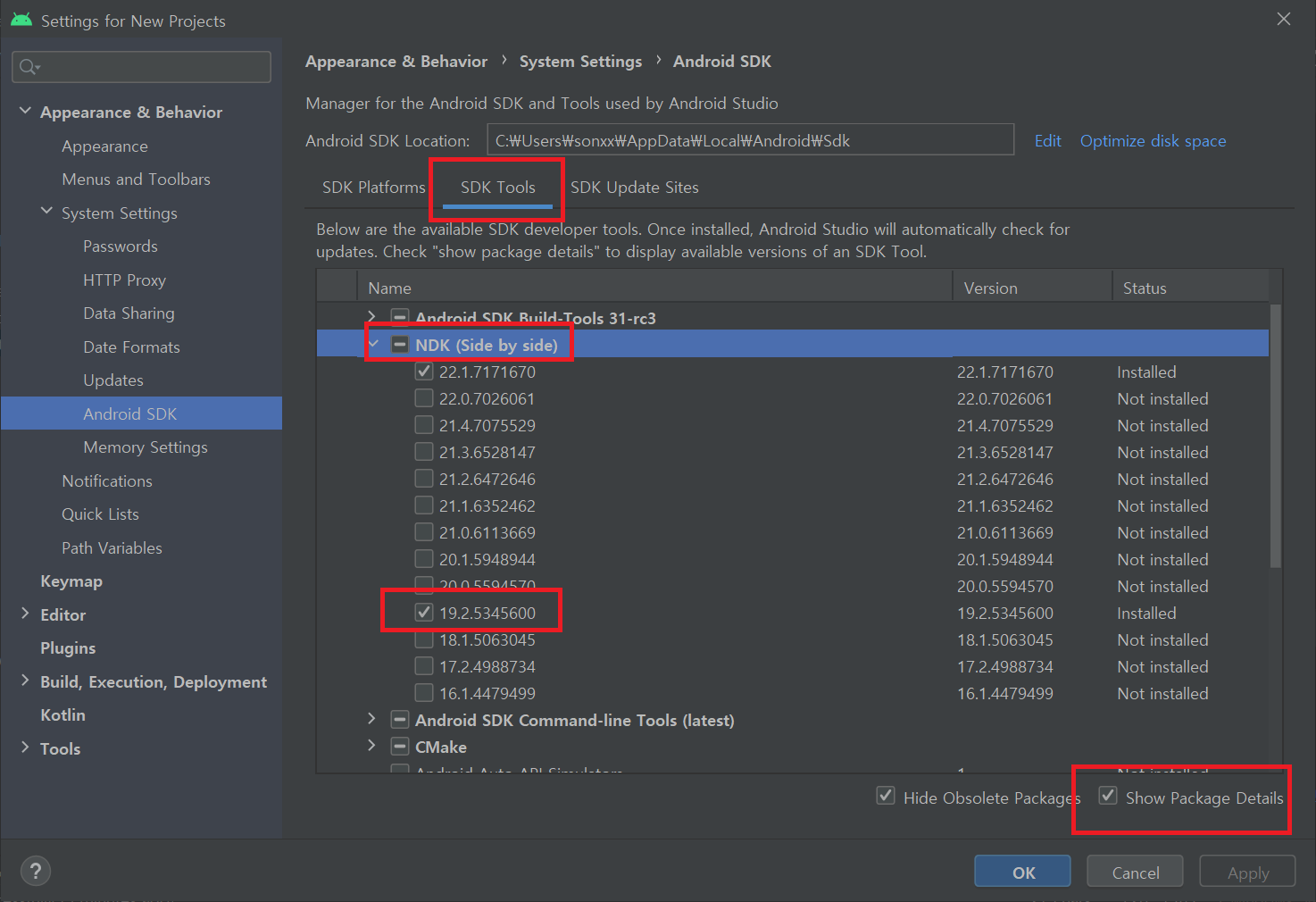Open Menus and Toolbars settings
Viewport: 1316px width, 902px height.
[136, 180]
